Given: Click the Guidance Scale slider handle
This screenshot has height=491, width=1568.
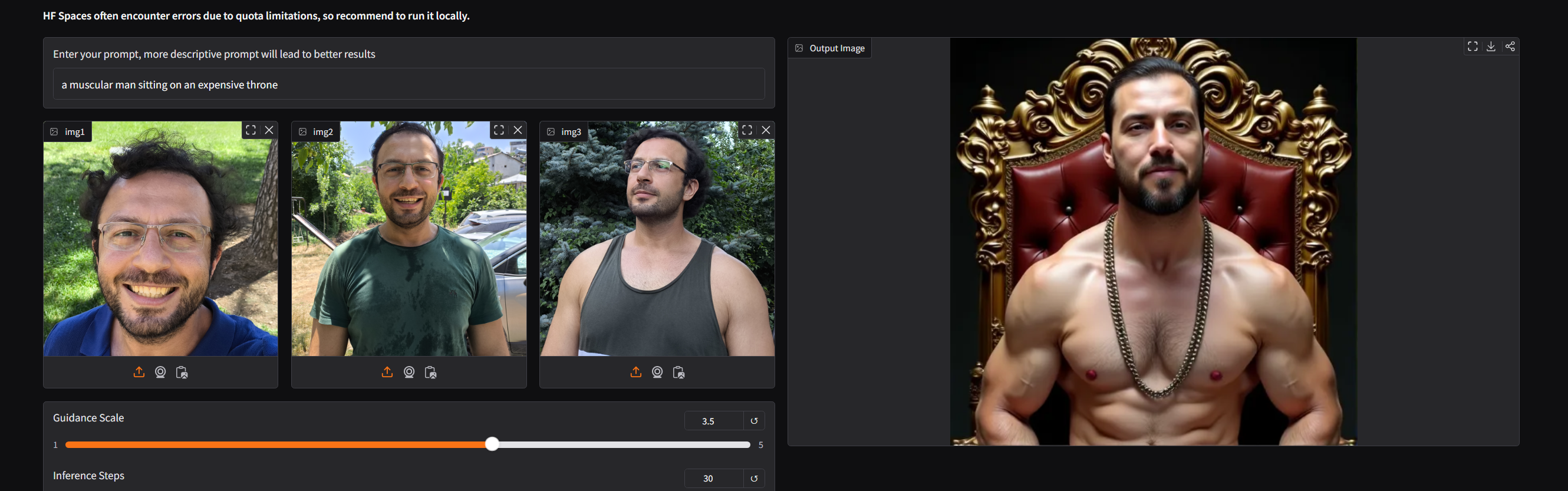Looking at the screenshot, I should (x=492, y=445).
